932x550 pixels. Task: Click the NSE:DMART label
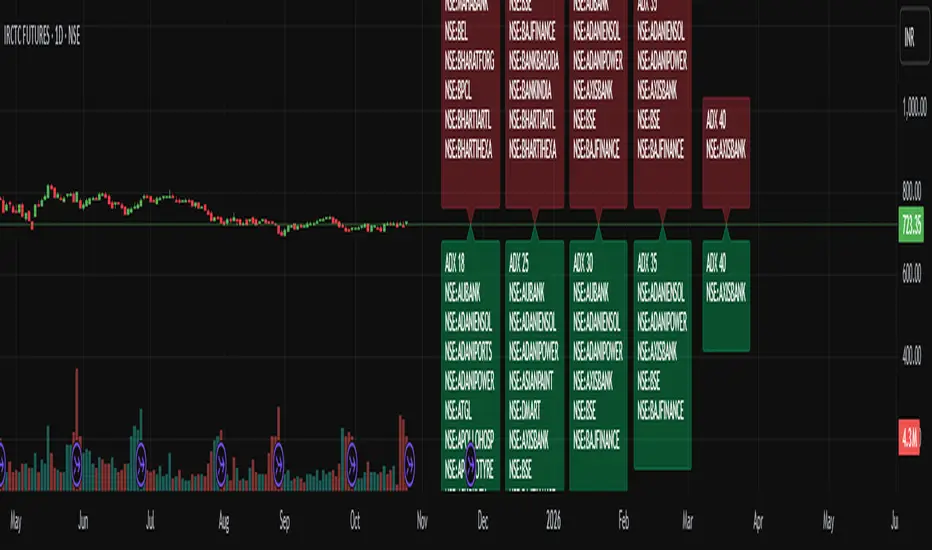(x=525, y=410)
